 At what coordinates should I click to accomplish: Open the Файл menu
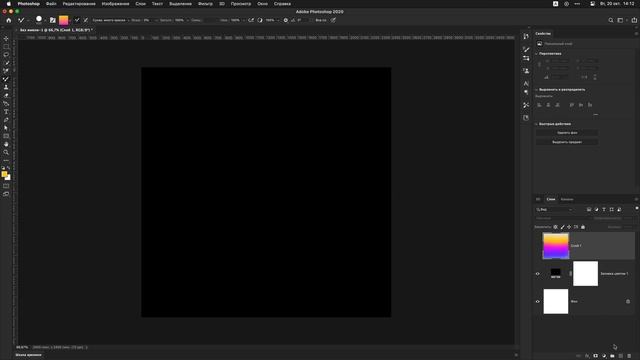tap(51, 4)
